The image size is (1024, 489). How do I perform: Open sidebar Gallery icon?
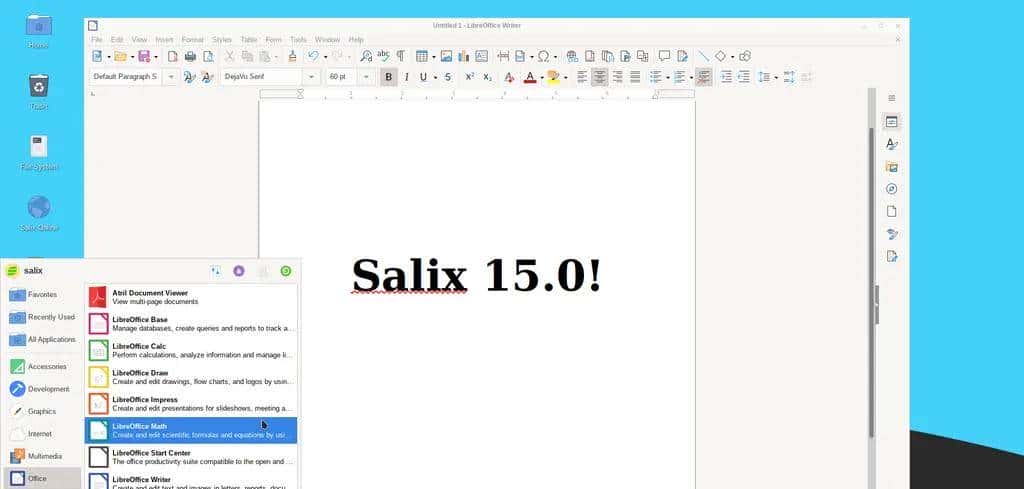(x=891, y=167)
